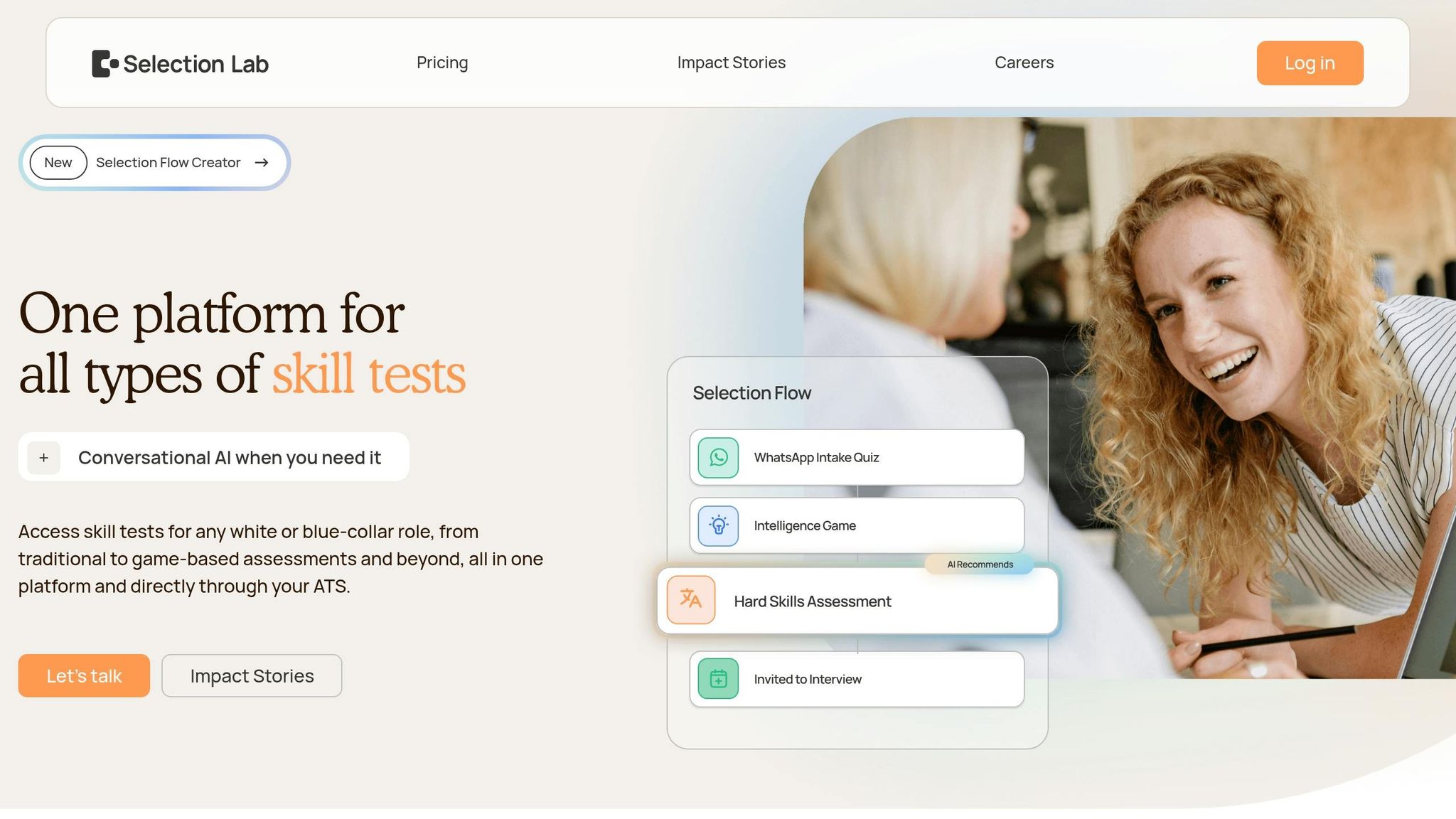
Task: Click the Selection Lab wordmark text
Action: 196,64
